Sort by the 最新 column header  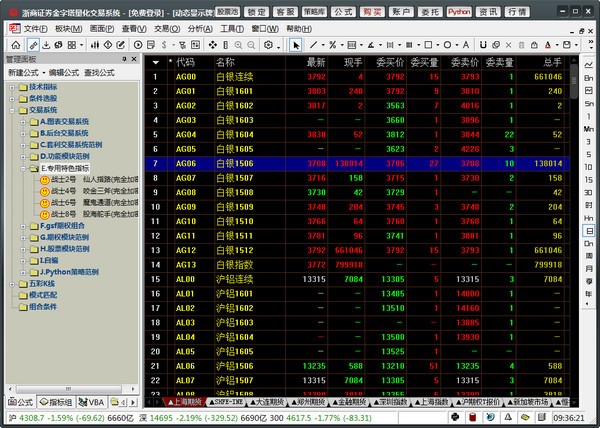(x=315, y=61)
